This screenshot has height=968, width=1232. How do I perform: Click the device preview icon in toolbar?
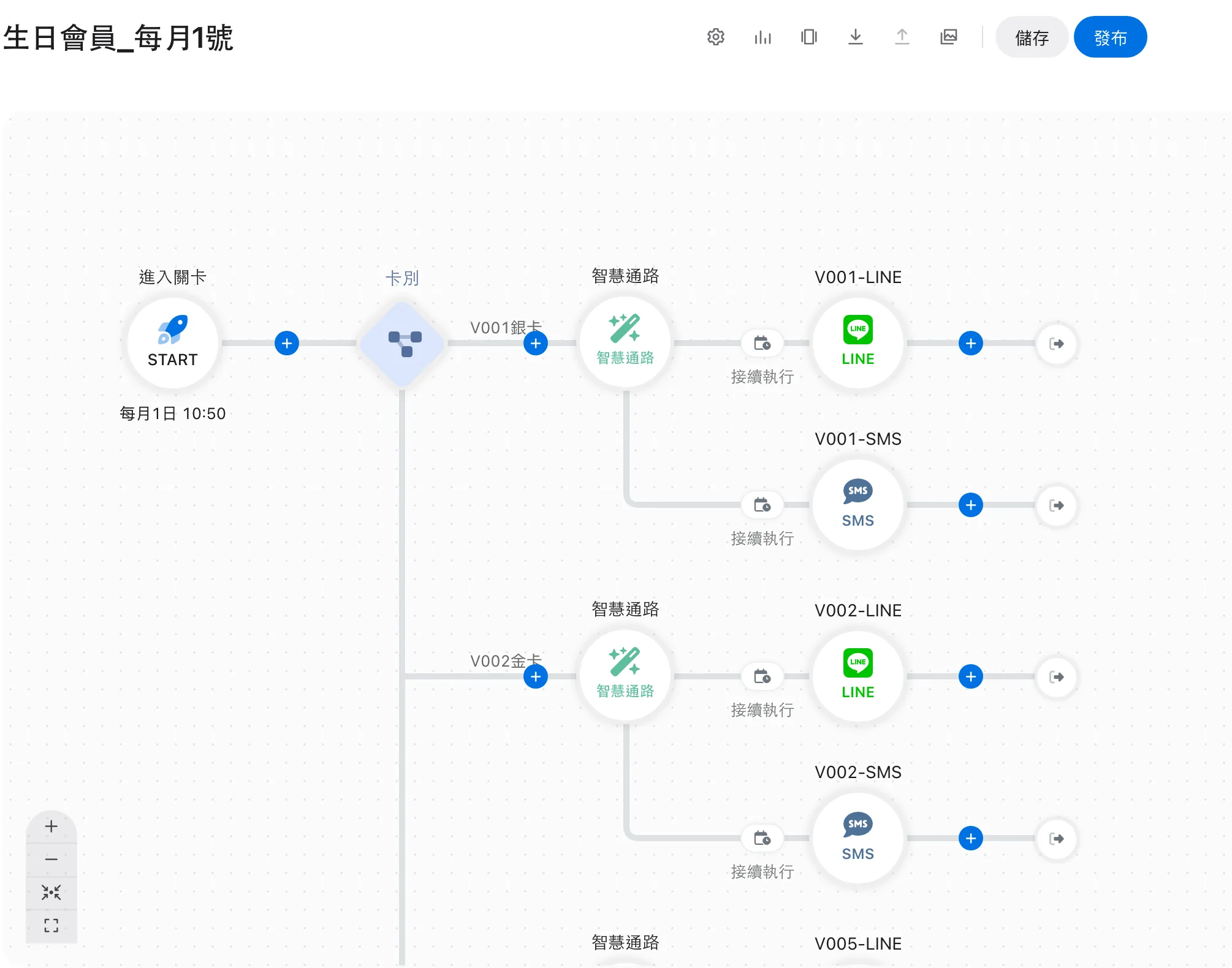[x=809, y=37]
